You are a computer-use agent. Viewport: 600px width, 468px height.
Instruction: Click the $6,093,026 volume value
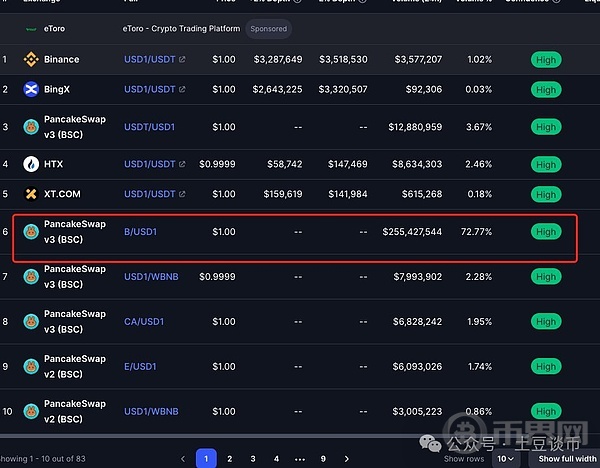[417, 367]
